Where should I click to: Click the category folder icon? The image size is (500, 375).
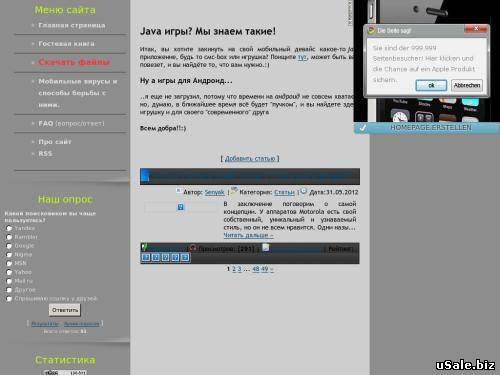[x=234, y=191]
